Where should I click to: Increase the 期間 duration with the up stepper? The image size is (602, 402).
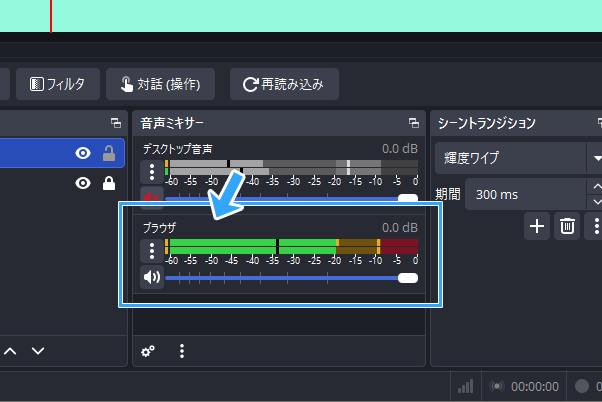click(x=596, y=187)
